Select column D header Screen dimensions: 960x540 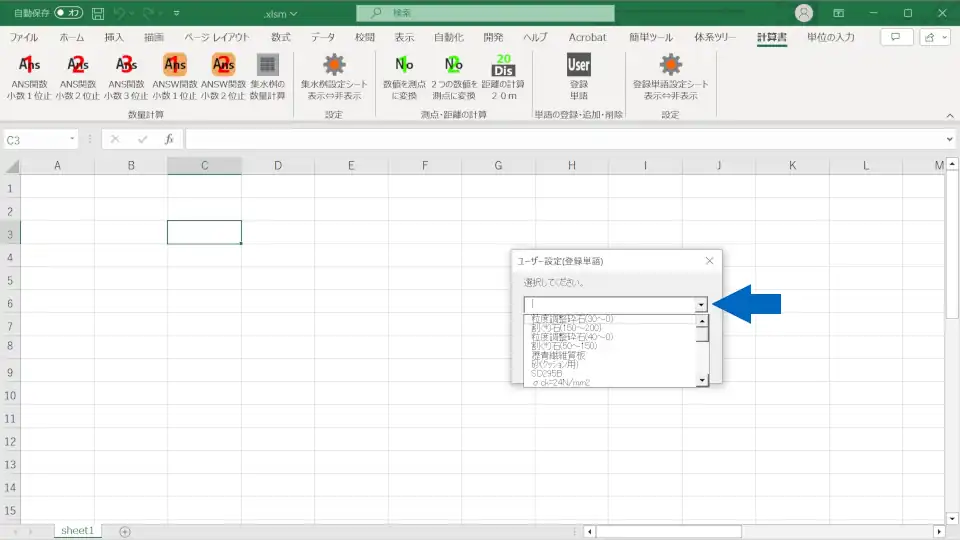(x=278, y=165)
